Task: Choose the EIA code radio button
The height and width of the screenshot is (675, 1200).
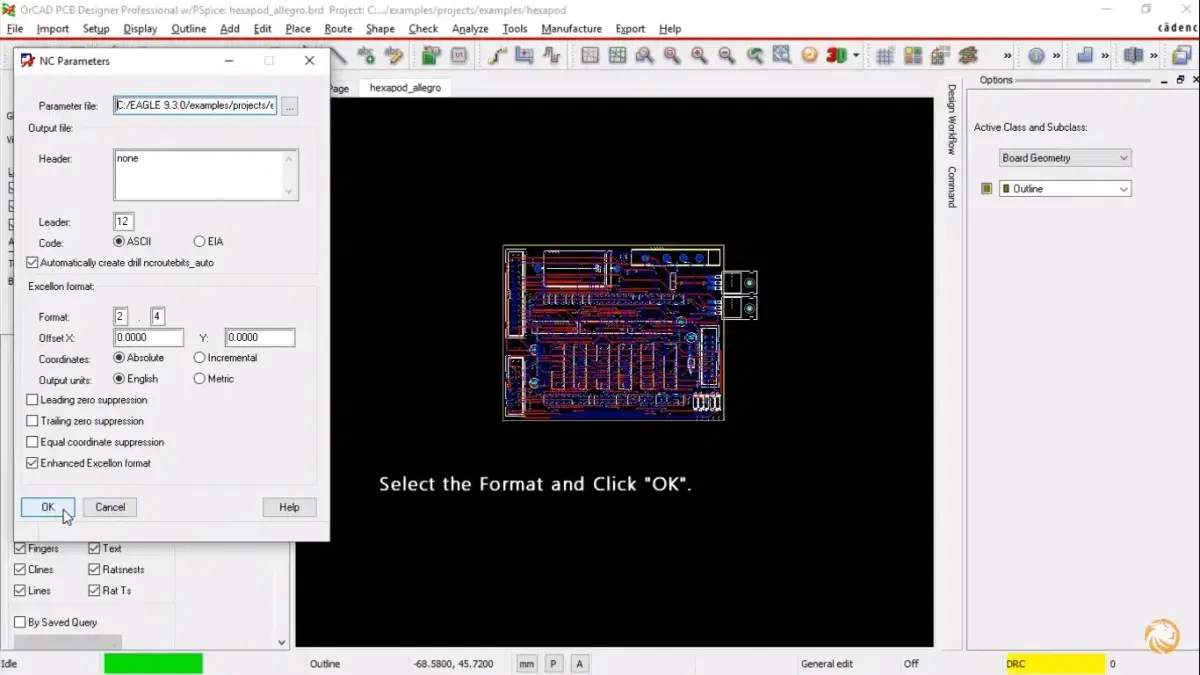Action: [x=200, y=242]
